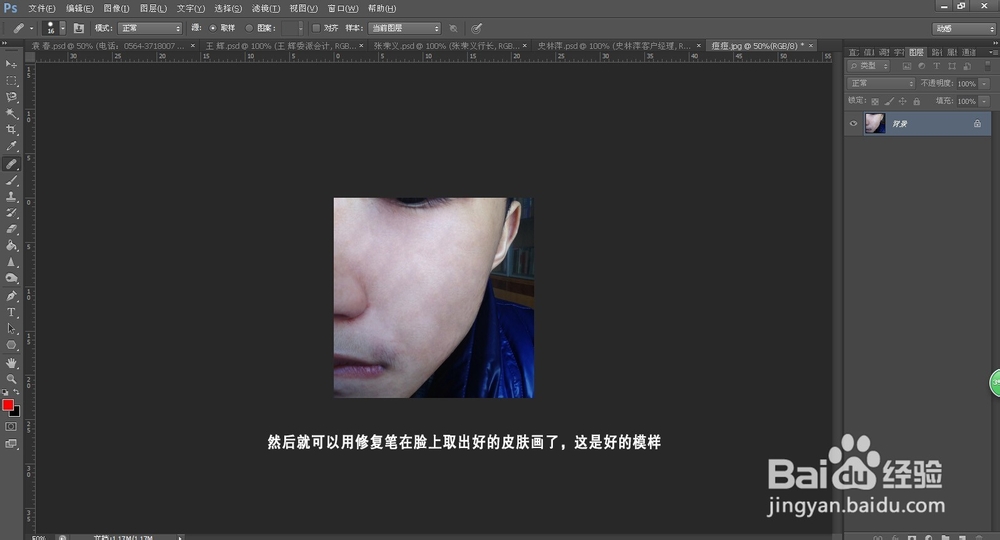
Task: Select the Rectangular Marquee tool
Action: 11,81
